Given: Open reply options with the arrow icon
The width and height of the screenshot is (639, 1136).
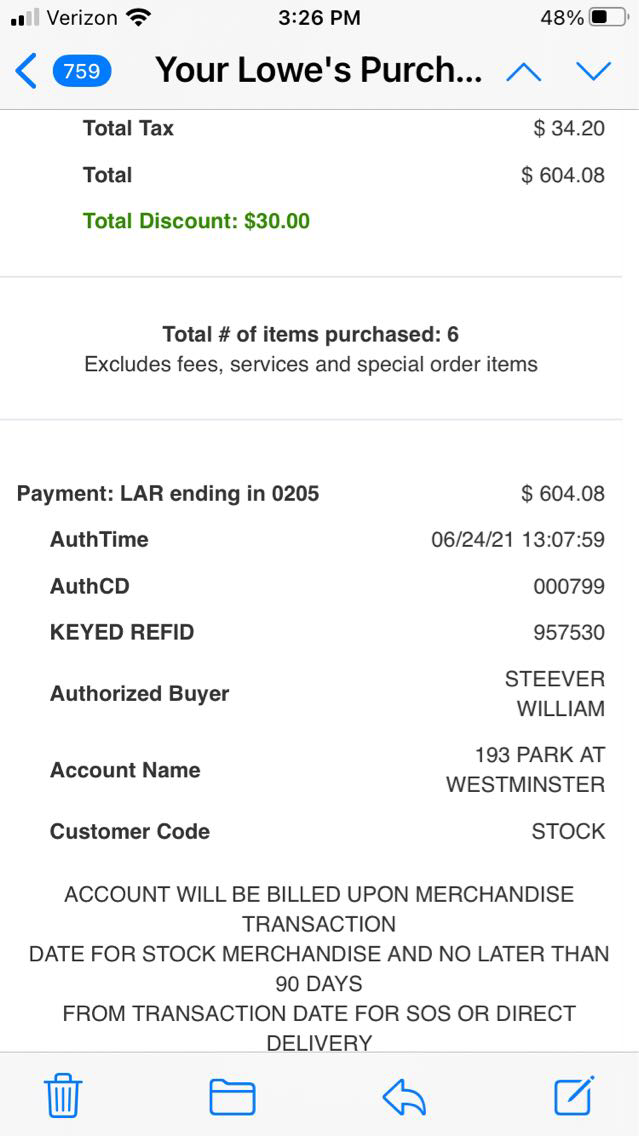Looking at the screenshot, I should (404, 1096).
